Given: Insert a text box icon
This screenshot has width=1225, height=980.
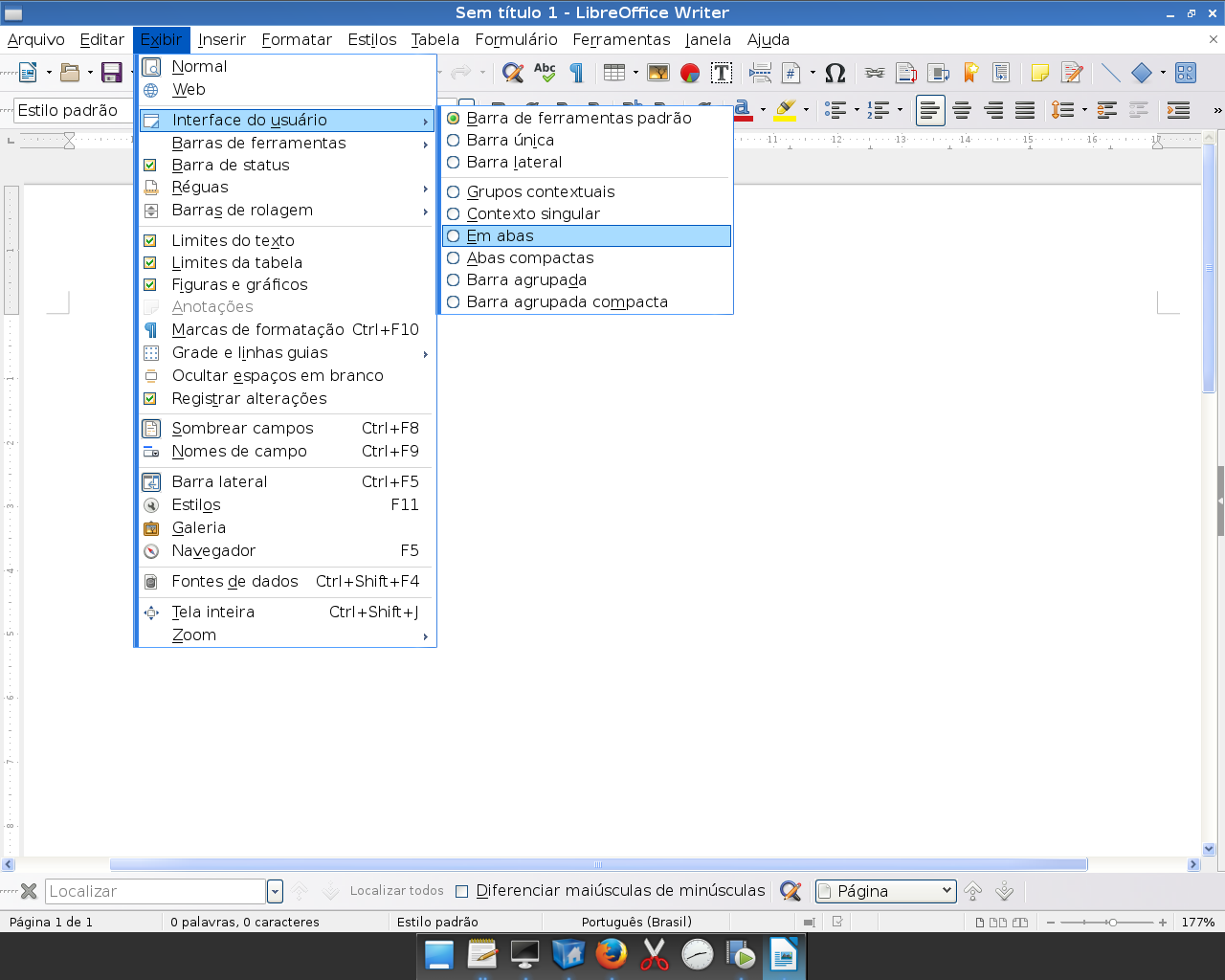Looking at the screenshot, I should [722, 73].
